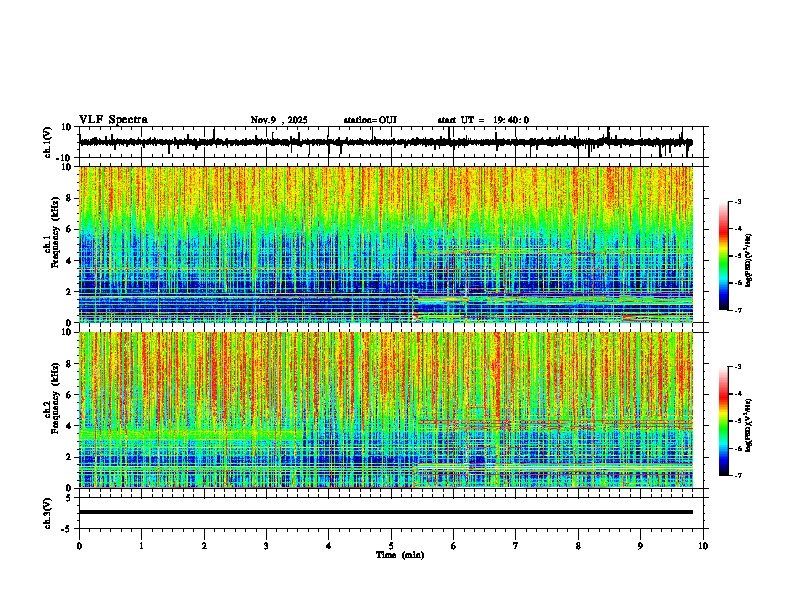Screen dimensions: 792x612
Task: Click the time axis tick label '0'
Action: point(79,546)
